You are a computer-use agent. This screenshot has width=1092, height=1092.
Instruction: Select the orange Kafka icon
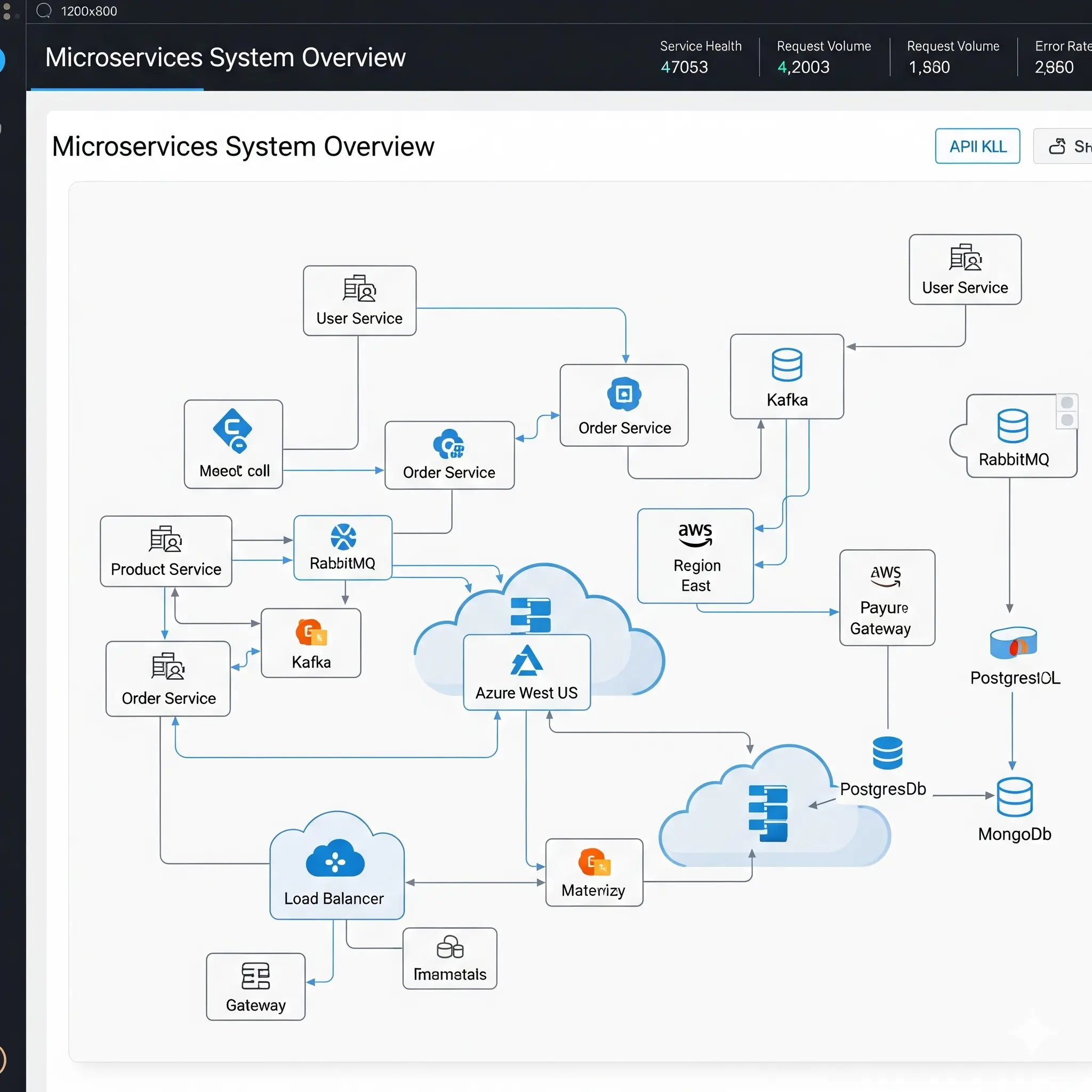(x=311, y=632)
